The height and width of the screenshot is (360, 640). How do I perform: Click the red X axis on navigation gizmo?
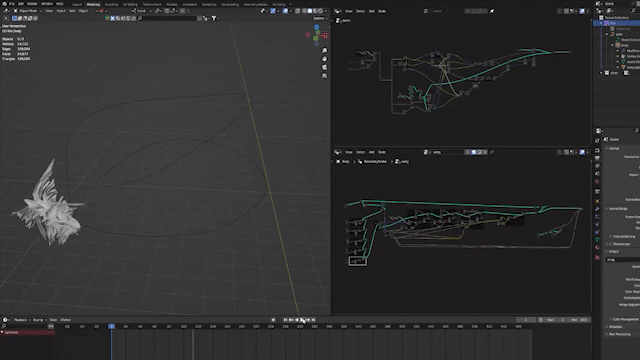(x=326, y=35)
